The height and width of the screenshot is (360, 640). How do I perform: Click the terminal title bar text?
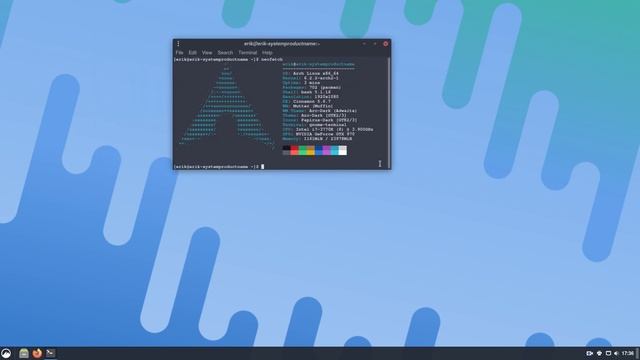pyautogui.click(x=282, y=44)
